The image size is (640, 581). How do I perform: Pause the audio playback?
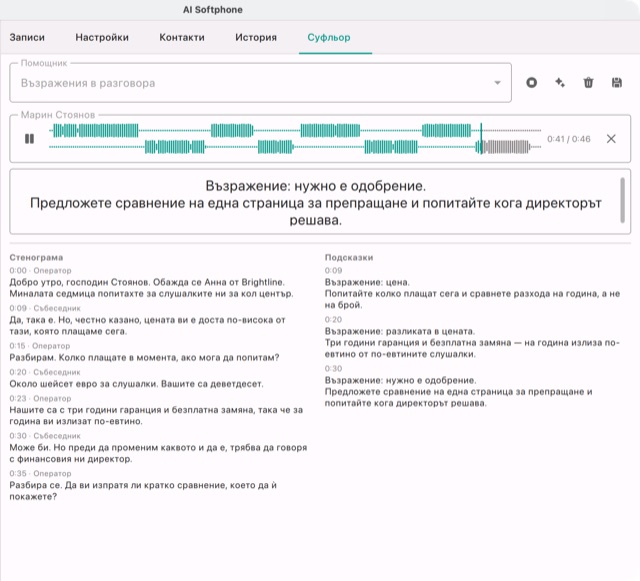pyautogui.click(x=29, y=139)
